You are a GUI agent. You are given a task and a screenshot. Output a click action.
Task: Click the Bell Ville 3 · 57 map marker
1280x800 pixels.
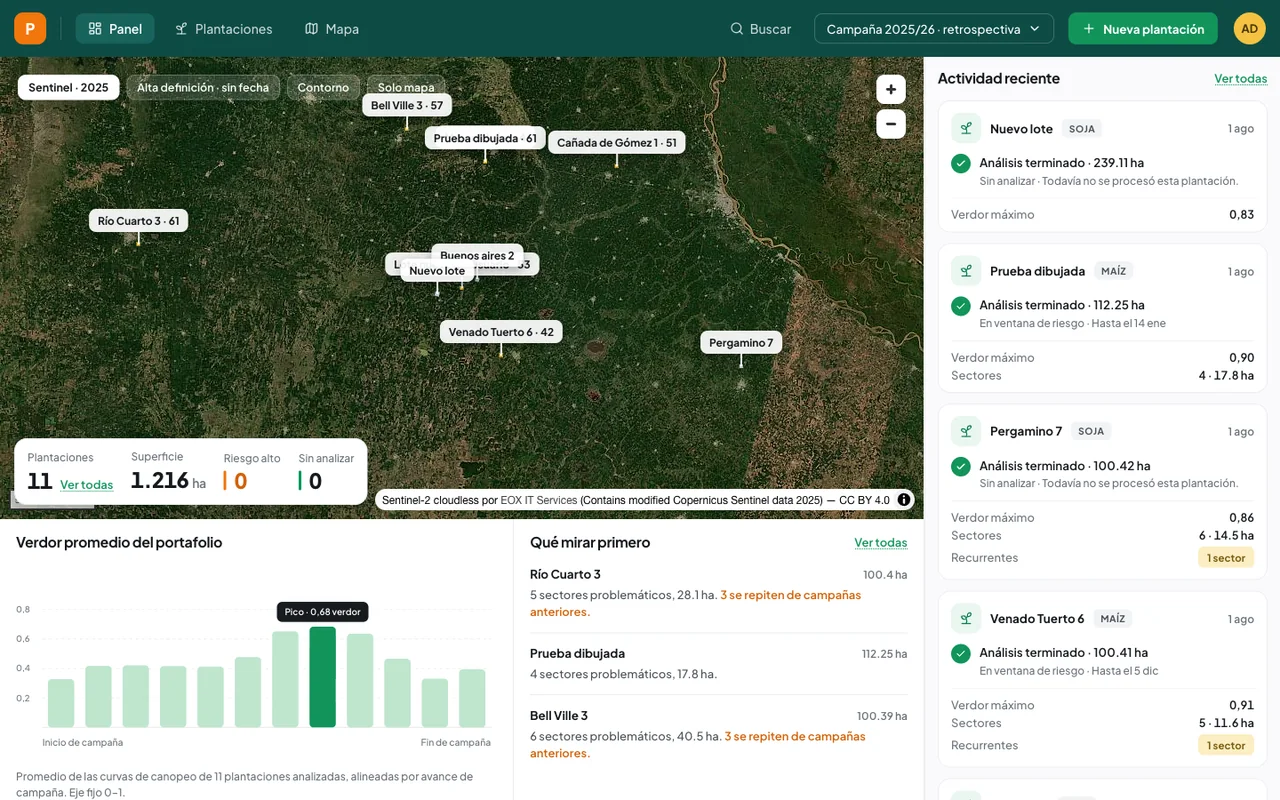pyautogui.click(x=407, y=105)
